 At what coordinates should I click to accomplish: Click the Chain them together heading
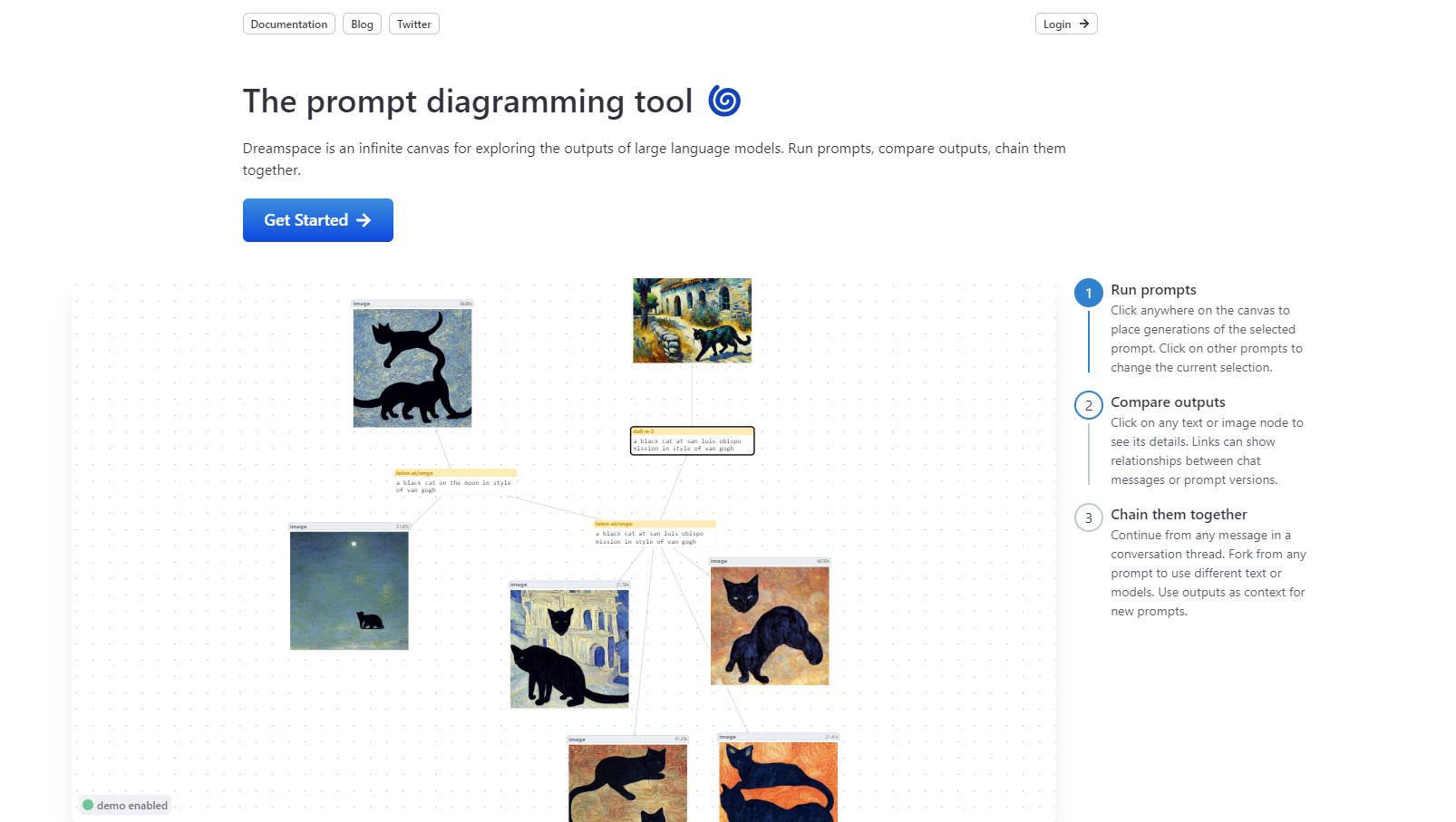[1179, 515]
